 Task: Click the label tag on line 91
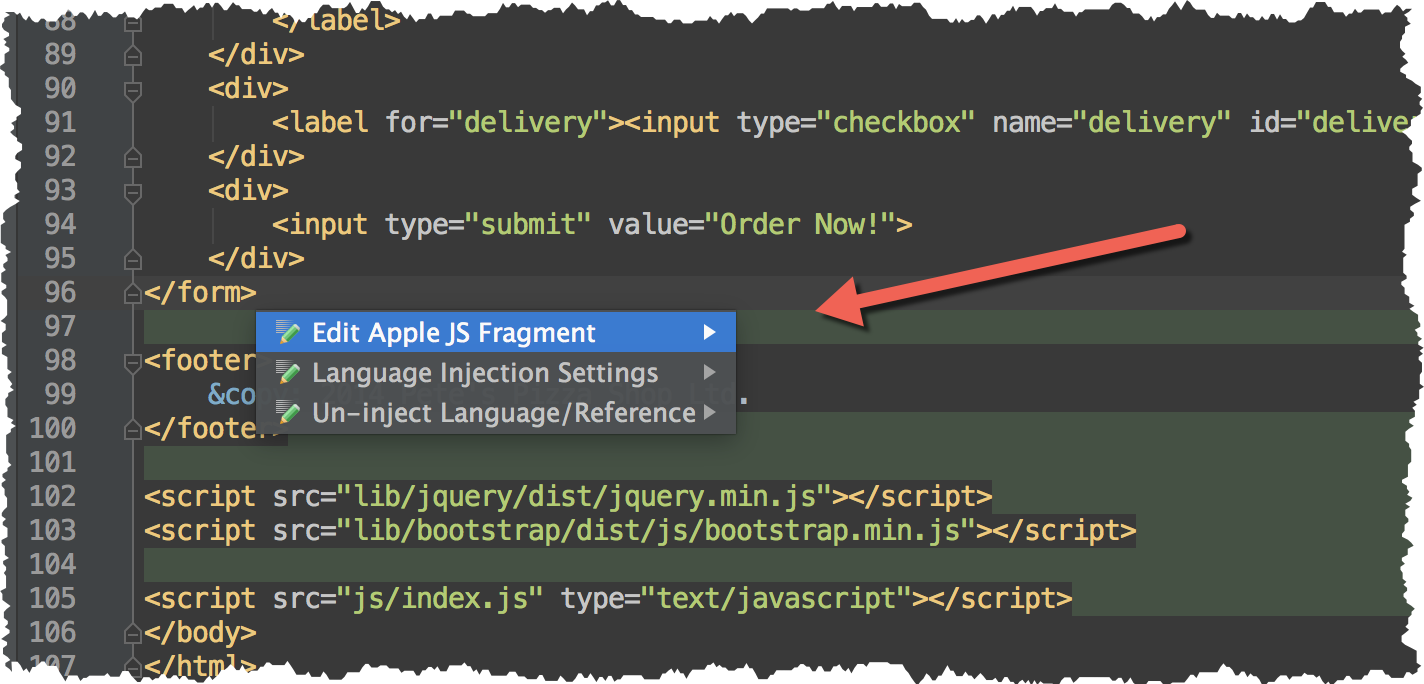[320, 122]
